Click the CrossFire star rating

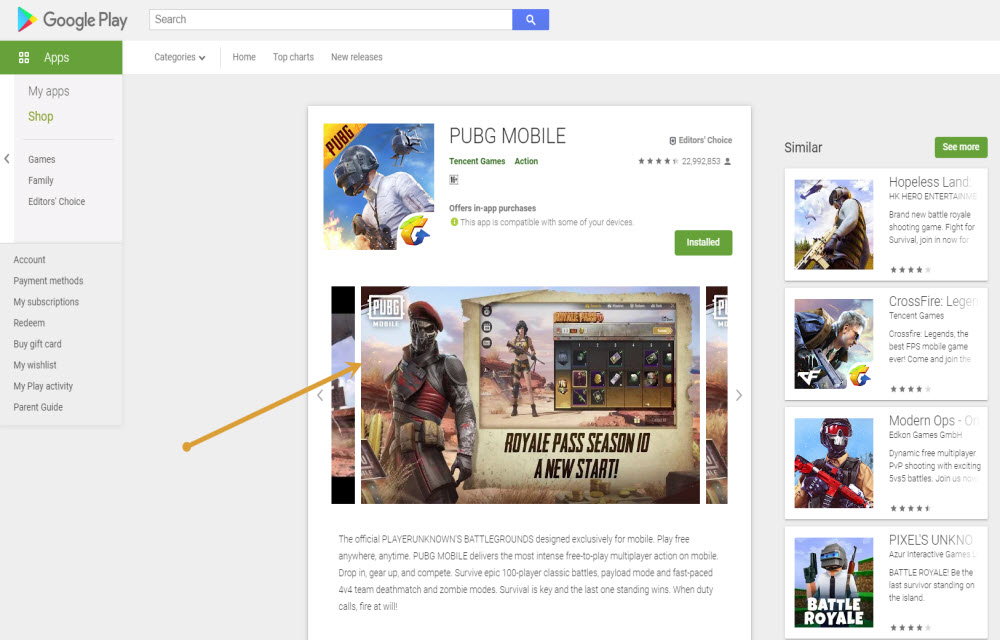[x=910, y=389]
